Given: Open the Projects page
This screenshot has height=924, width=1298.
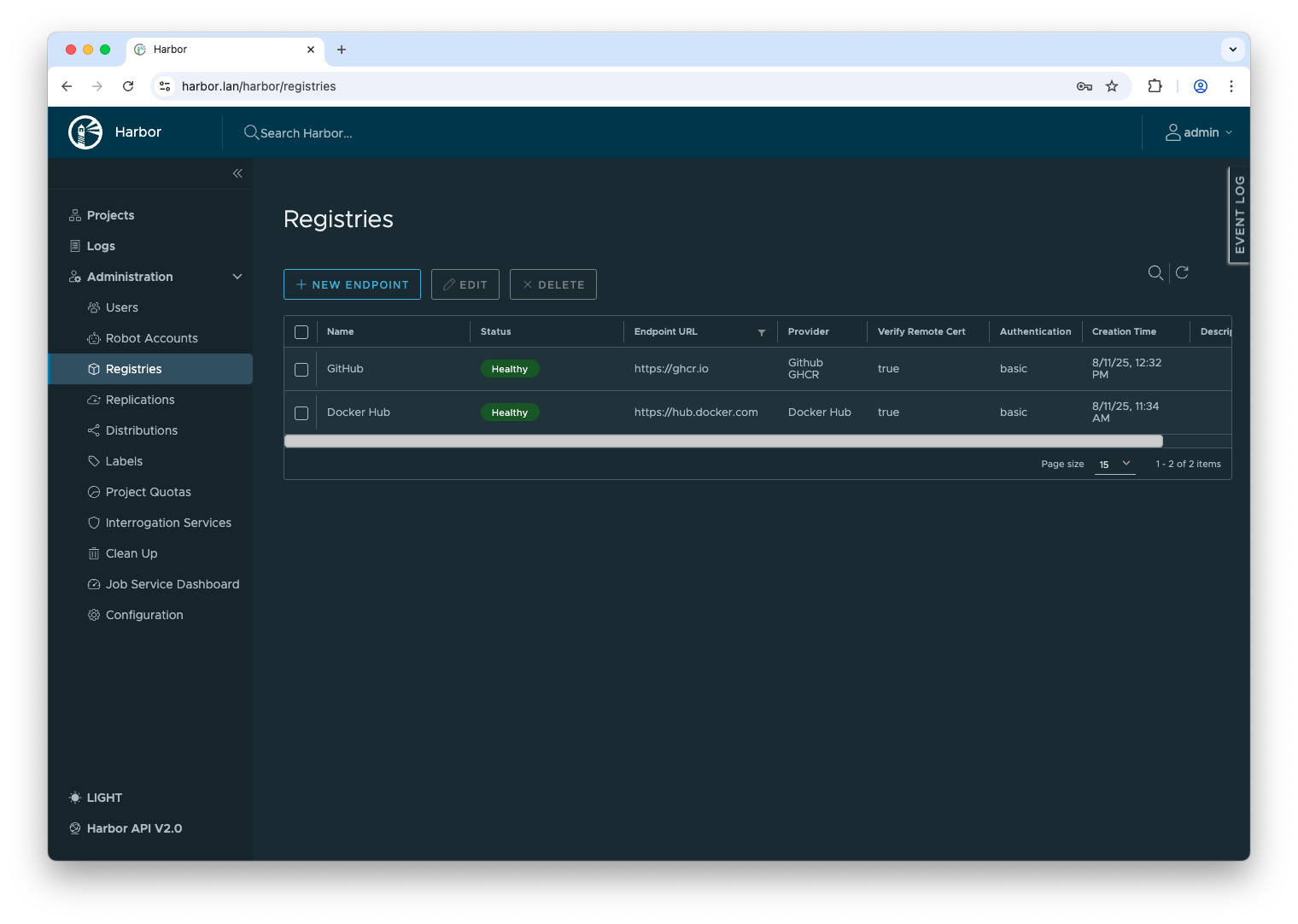Looking at the screenshot, I should [x=110, y=215].
